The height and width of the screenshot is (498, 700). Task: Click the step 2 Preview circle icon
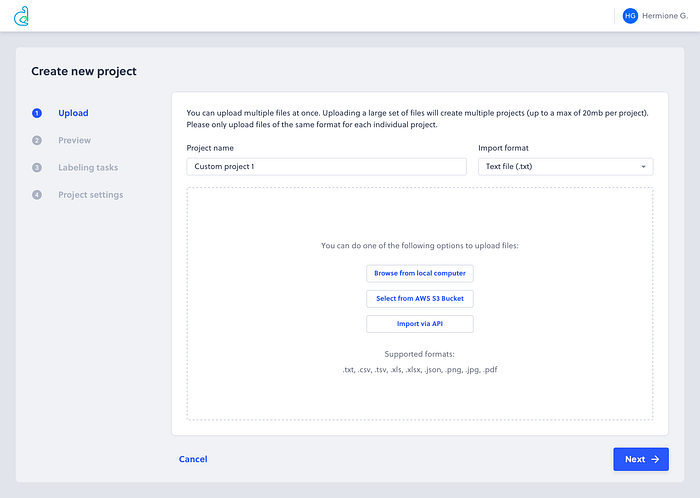37,141
